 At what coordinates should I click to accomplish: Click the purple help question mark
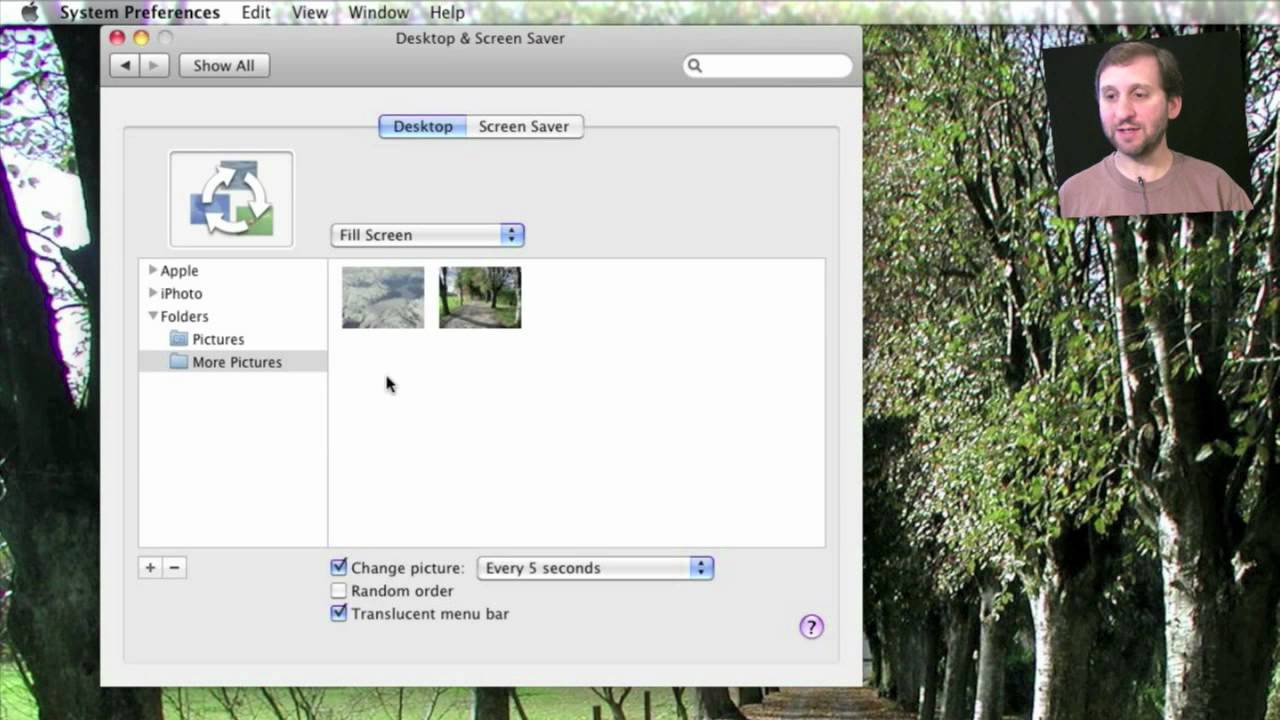tap(811, 627)
